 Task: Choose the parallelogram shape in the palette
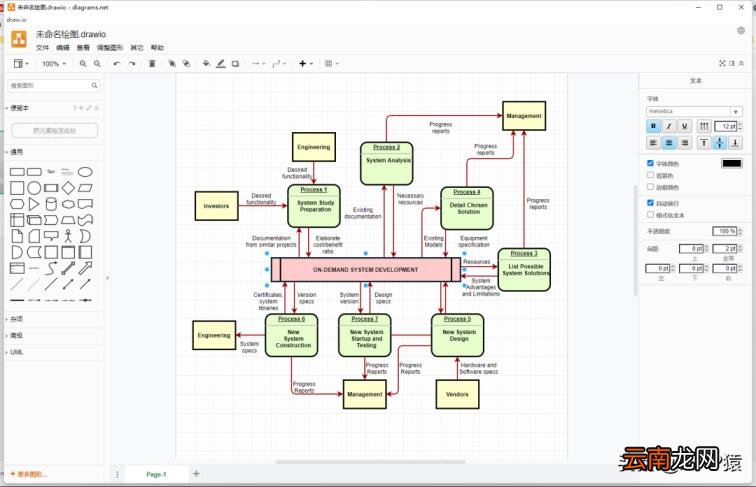(85, 188)
